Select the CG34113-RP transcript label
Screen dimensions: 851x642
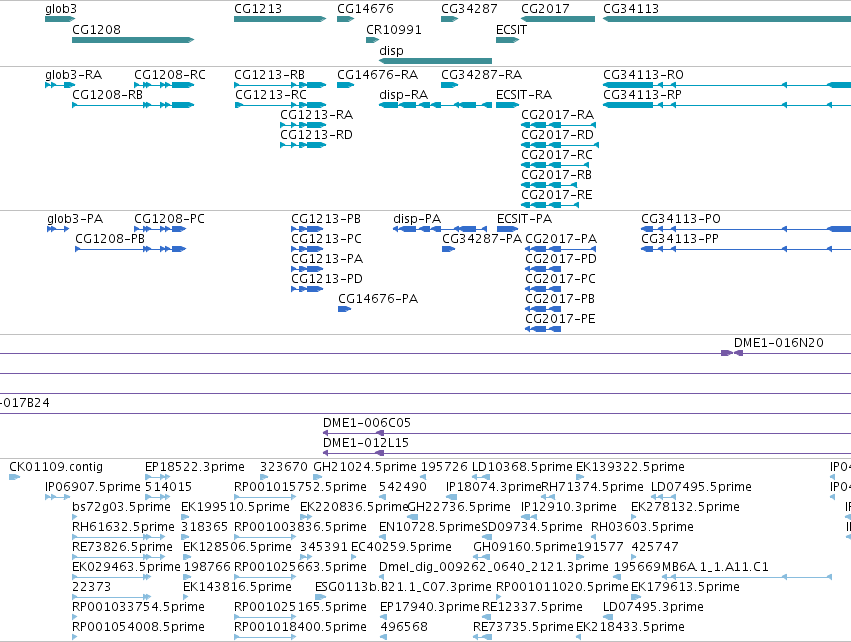tap(642, 94)
